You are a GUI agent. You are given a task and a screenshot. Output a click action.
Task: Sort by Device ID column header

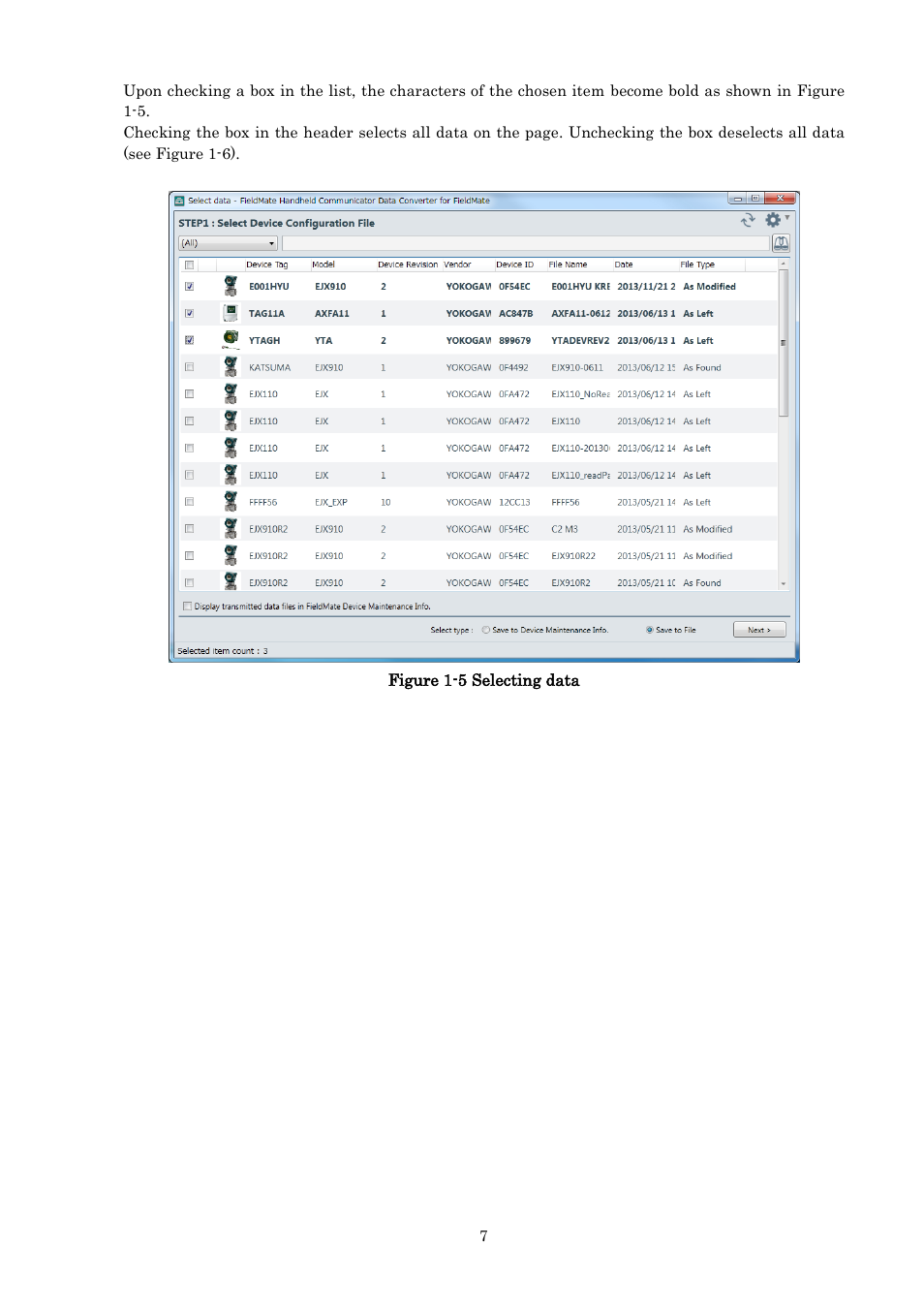514,265
